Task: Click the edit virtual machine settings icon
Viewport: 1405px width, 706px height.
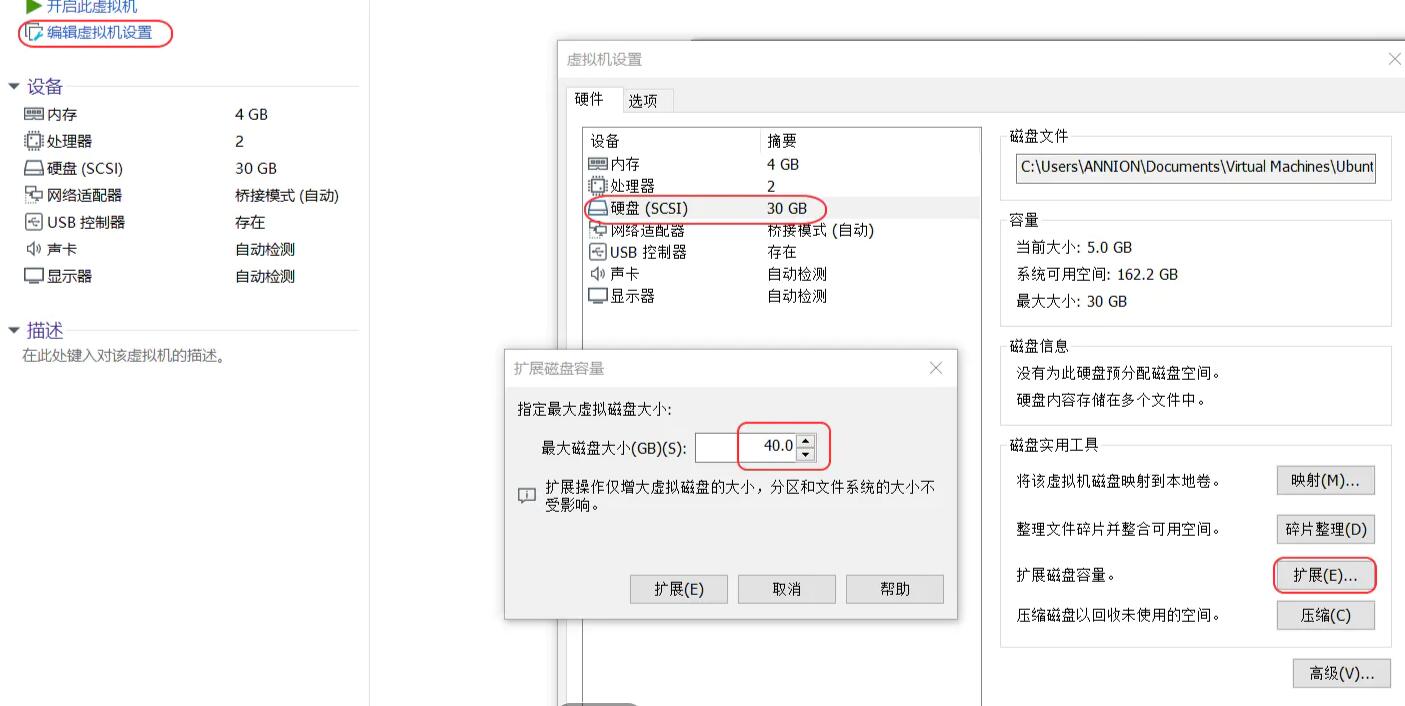Action: 34,32
